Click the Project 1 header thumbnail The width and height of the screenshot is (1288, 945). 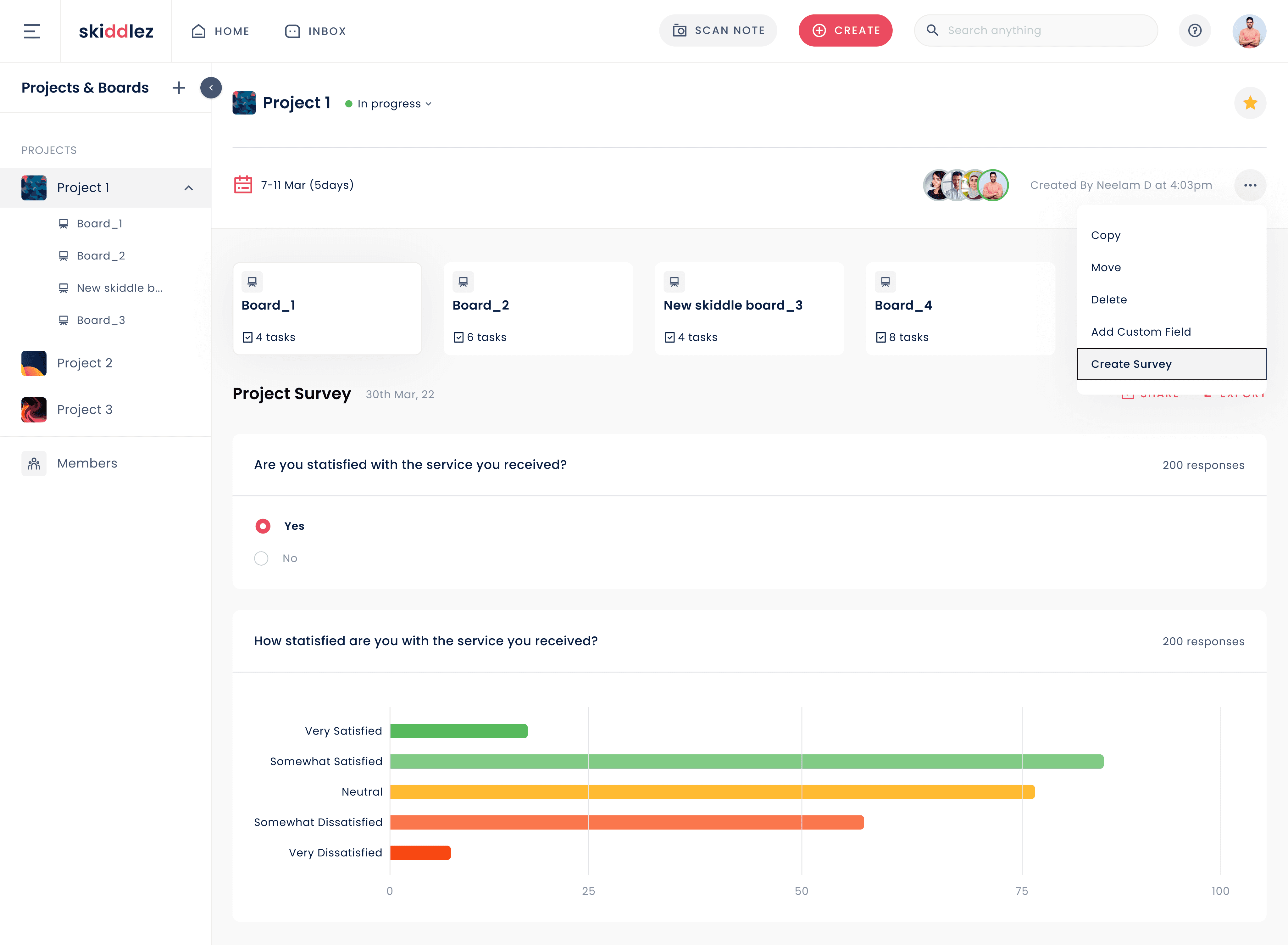(x=244, y=103)
